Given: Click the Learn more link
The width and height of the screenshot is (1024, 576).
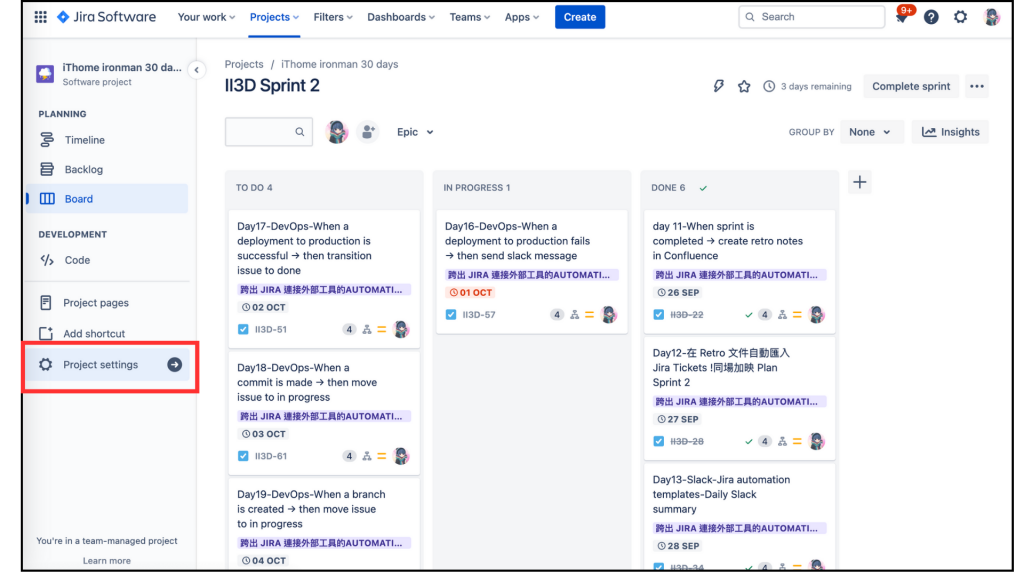Looking at the screenshot, I should (x=106, y=560).
